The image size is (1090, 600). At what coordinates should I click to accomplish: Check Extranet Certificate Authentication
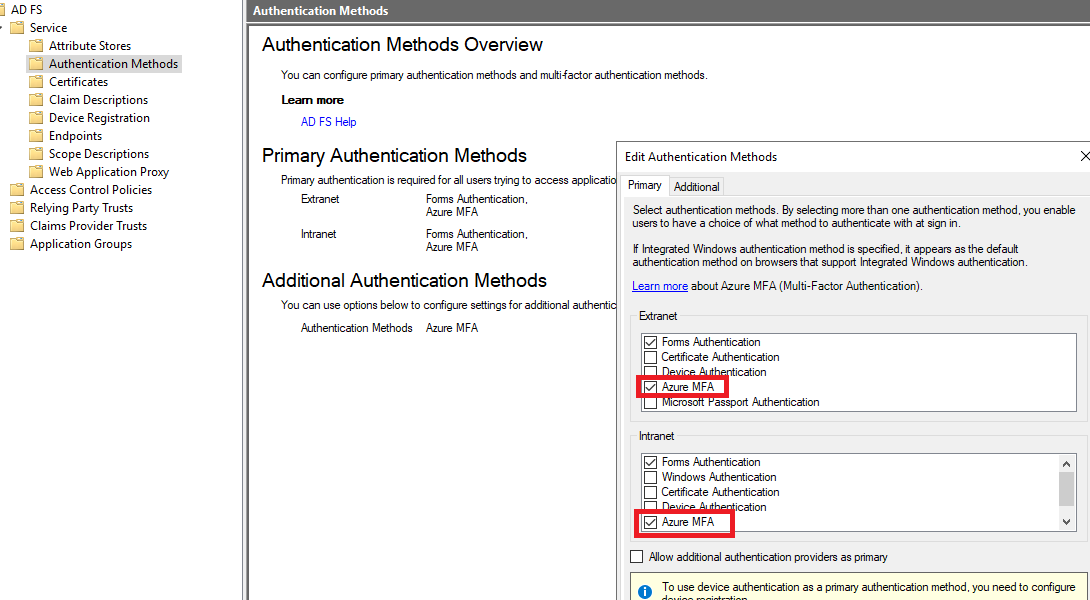(x=651, y=357)
